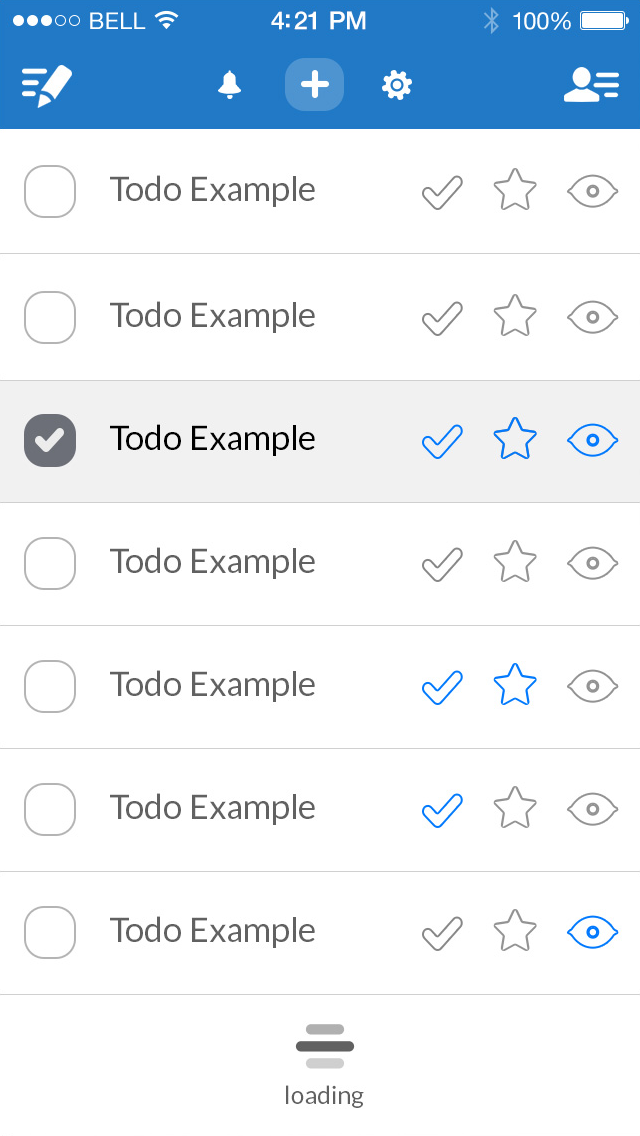The image size is (640, 1136).
Task: Check the first todo's checkbox
Action: coord(49,191)
